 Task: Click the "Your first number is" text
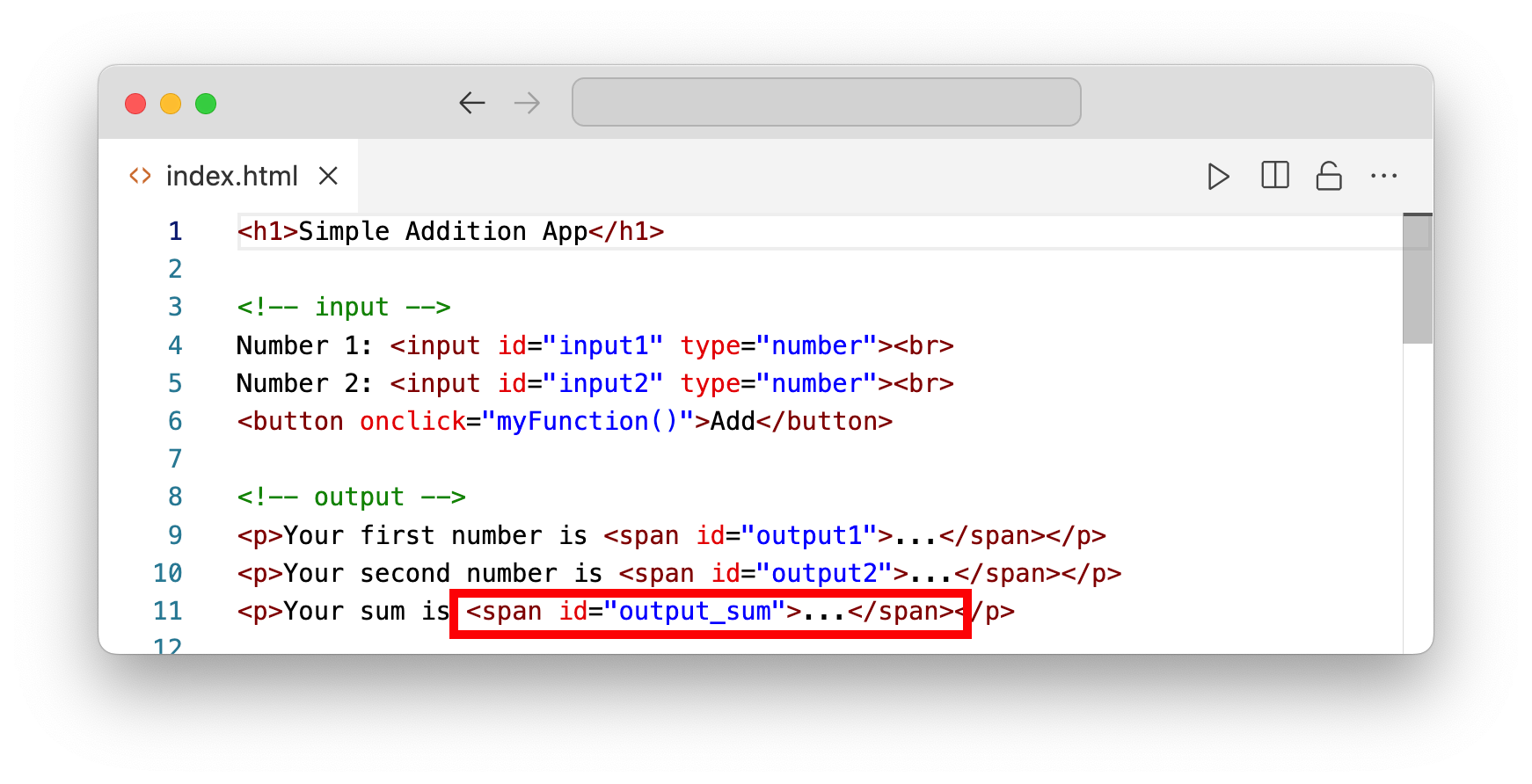435,535
